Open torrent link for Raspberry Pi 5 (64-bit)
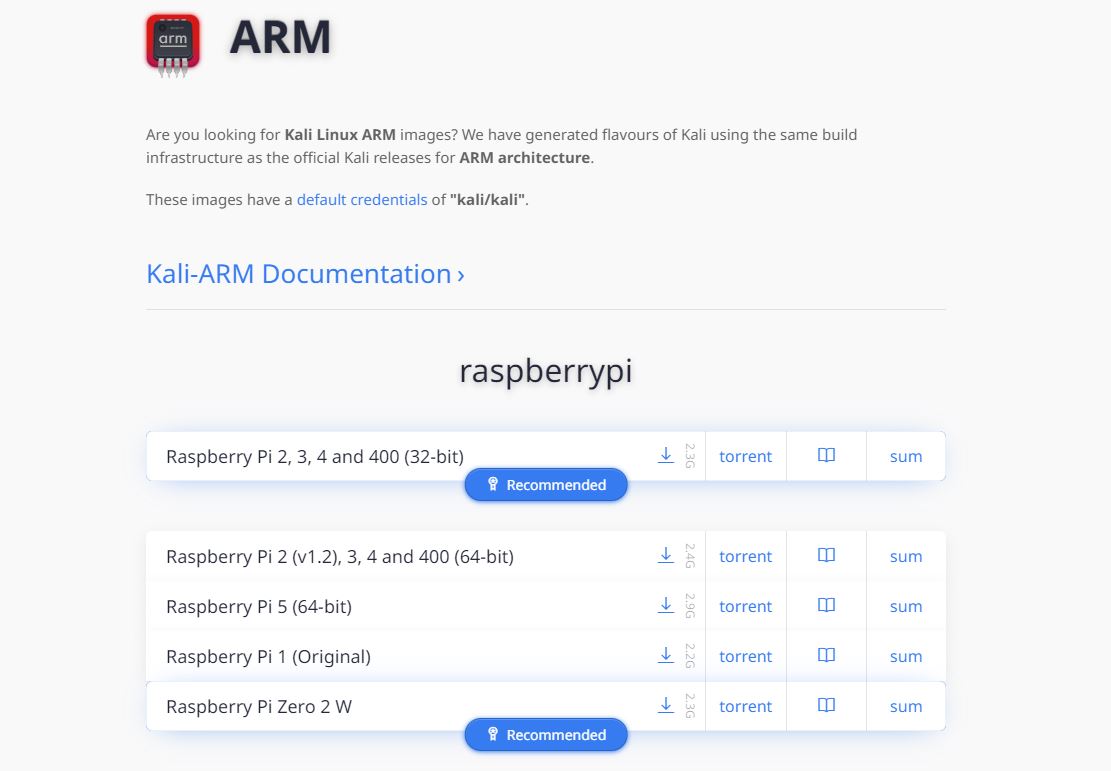The width and height of the screenshot is (1111, 771). coord(745,607)
